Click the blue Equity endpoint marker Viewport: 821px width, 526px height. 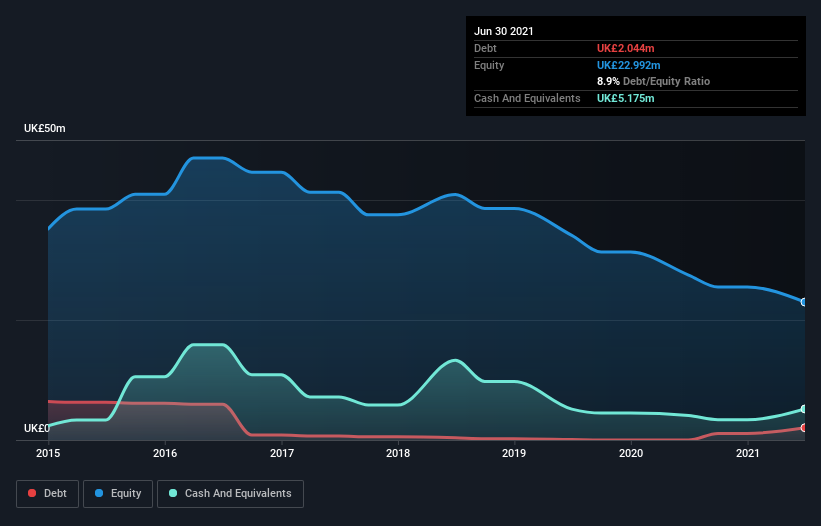tap(804, 302)
